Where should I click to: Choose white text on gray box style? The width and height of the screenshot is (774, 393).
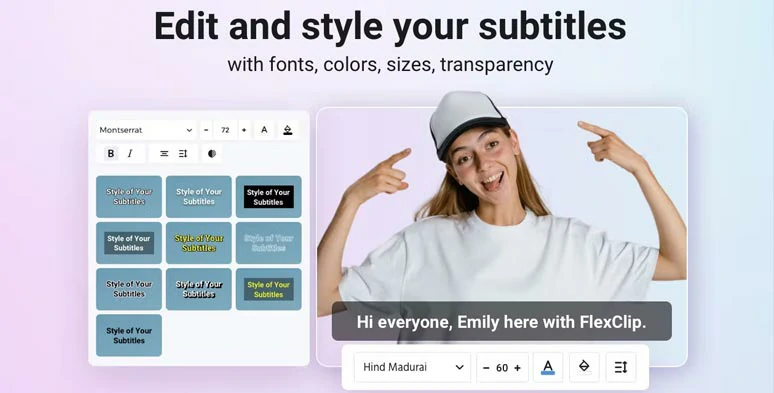[x=129, y=243]
